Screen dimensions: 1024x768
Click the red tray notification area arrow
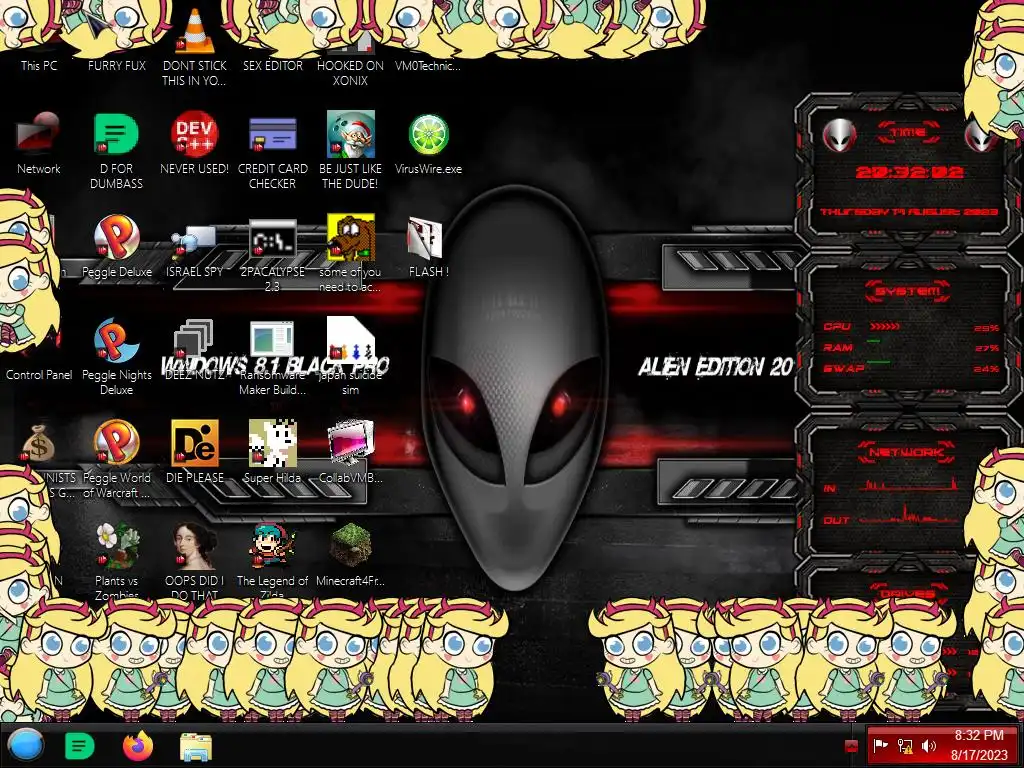(851, 746)
